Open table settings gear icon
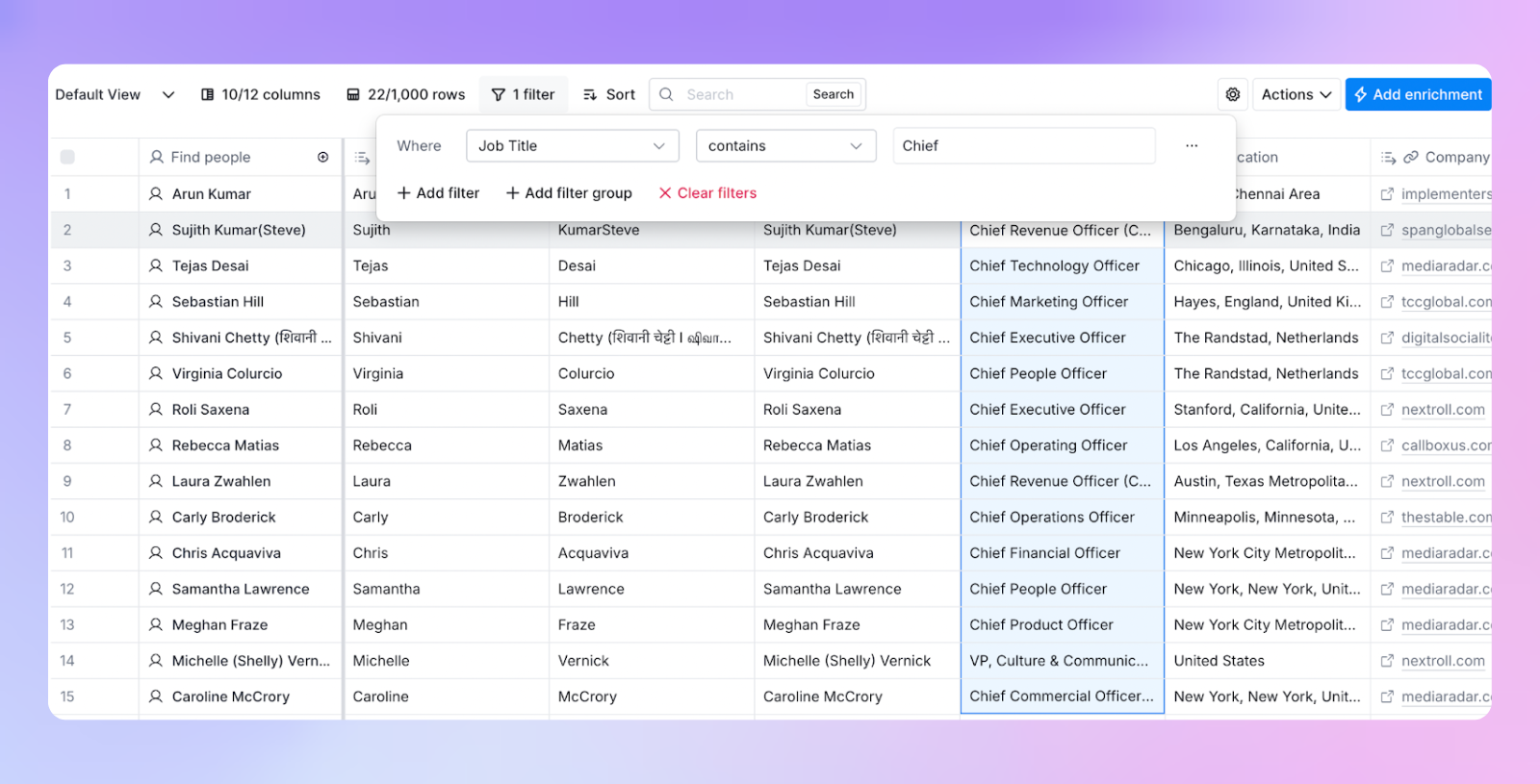Viewport: 1540px width, 784px height. tap(1233, 94)
